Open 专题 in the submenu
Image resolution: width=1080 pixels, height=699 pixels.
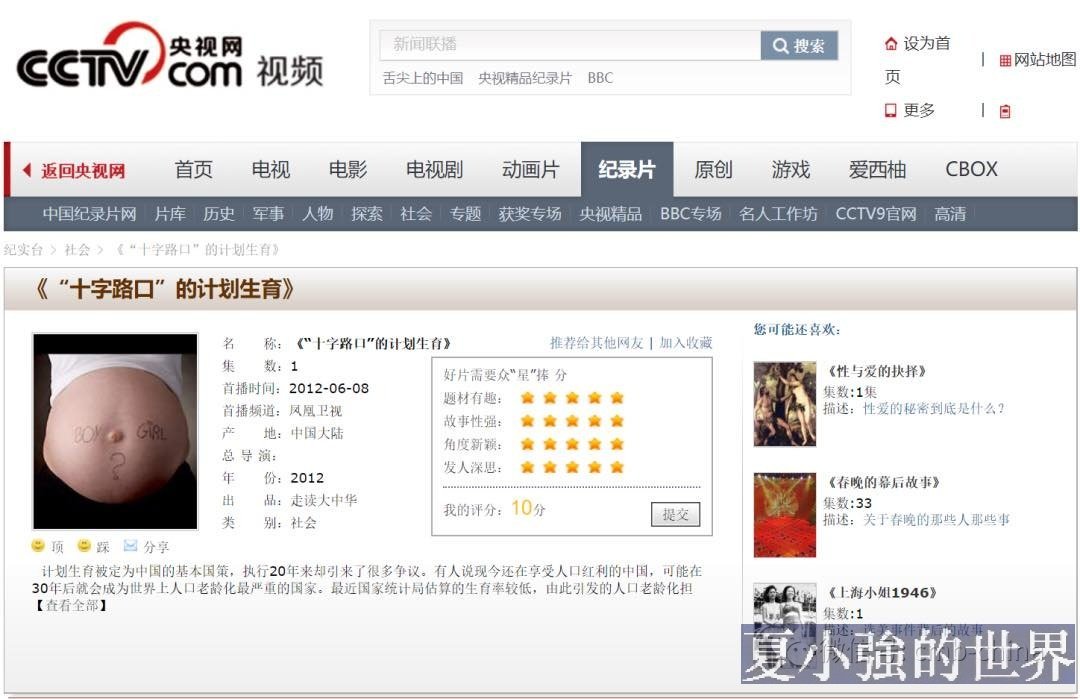pos(465,214)
